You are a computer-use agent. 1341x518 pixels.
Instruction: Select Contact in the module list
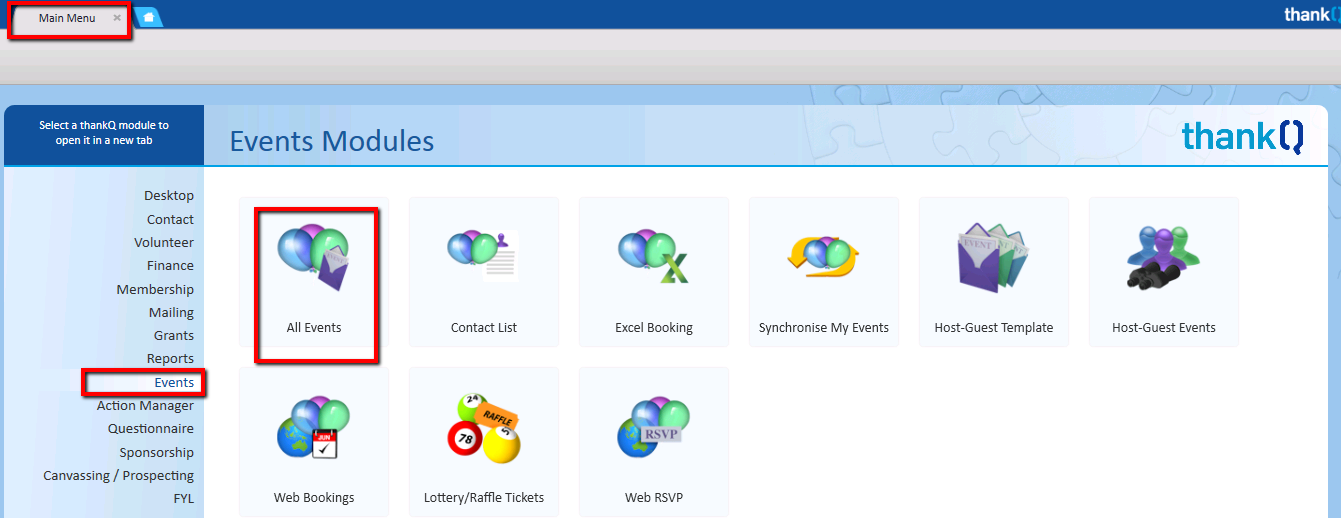[x=170, y=219]
